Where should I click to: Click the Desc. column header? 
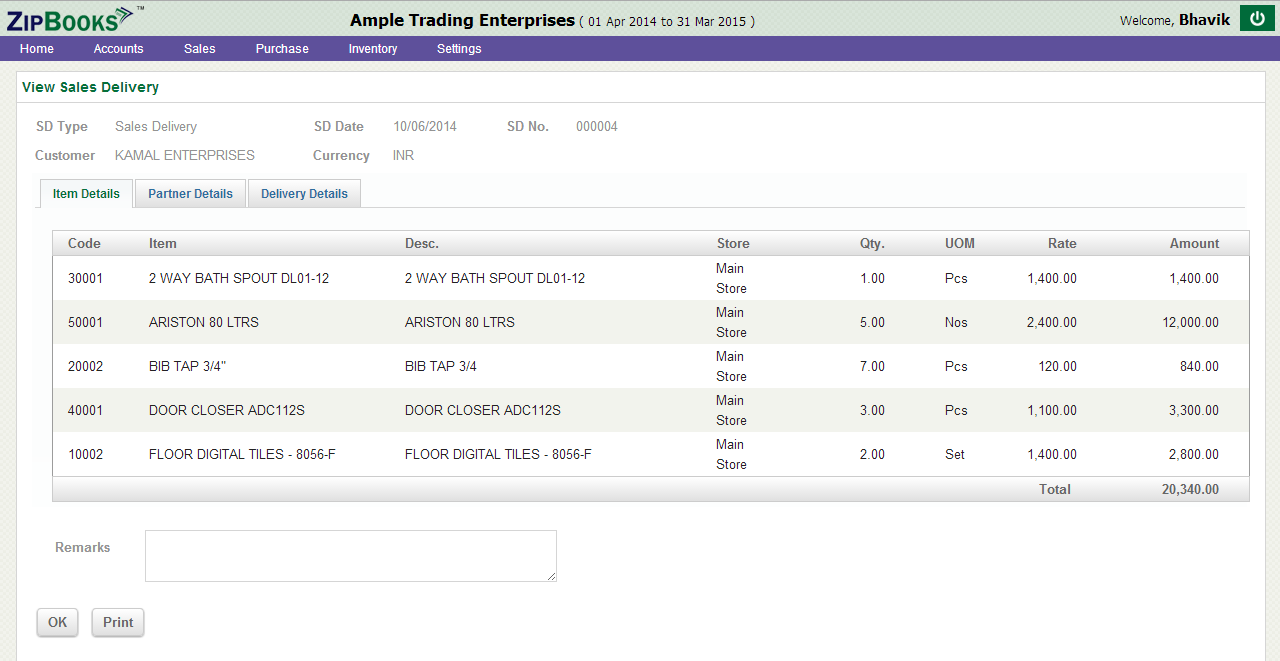coord(422,244)
